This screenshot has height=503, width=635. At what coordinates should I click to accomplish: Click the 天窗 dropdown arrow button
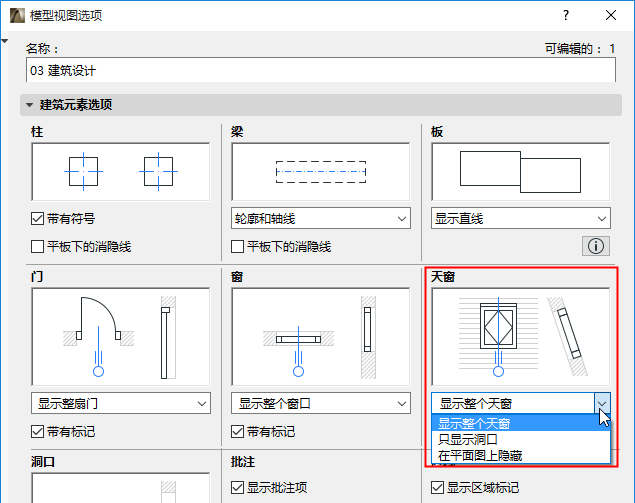pos(602,403)
